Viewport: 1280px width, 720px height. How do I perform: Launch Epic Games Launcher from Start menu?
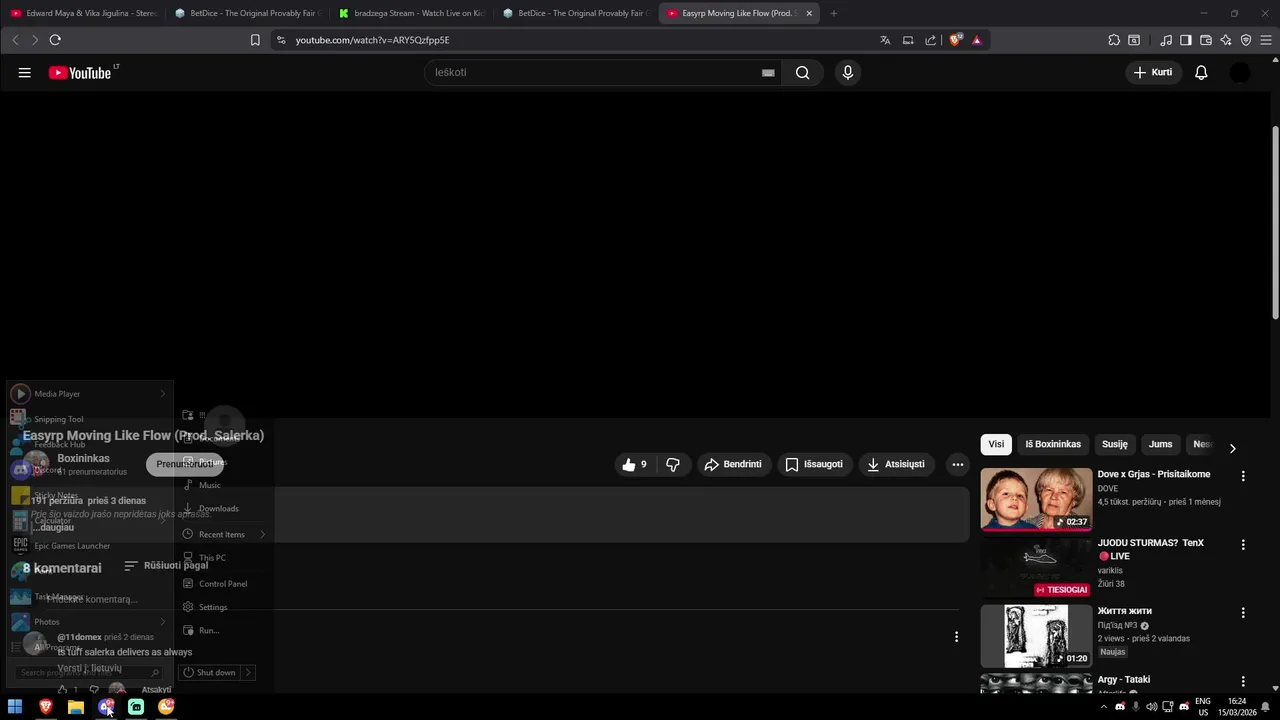72,546
